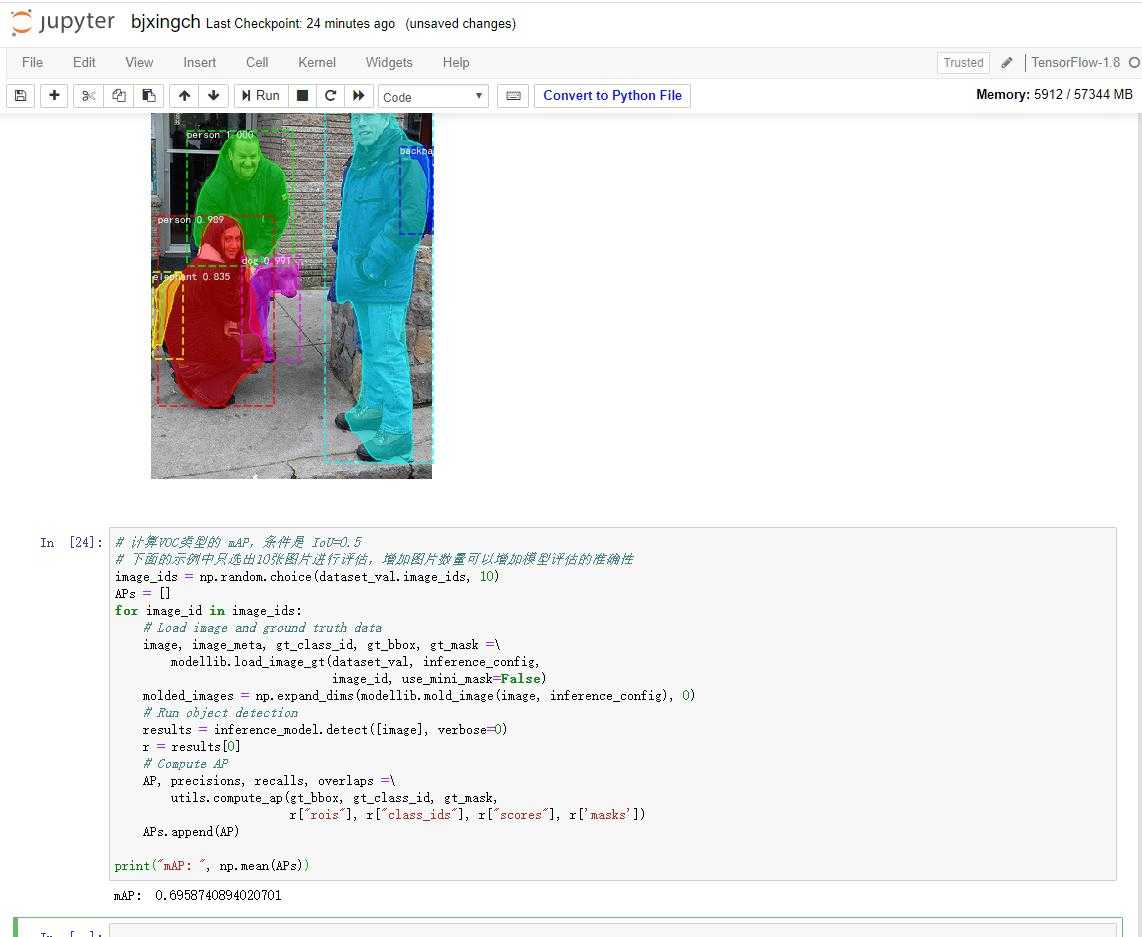Open the Cell menu

[257, 63]
